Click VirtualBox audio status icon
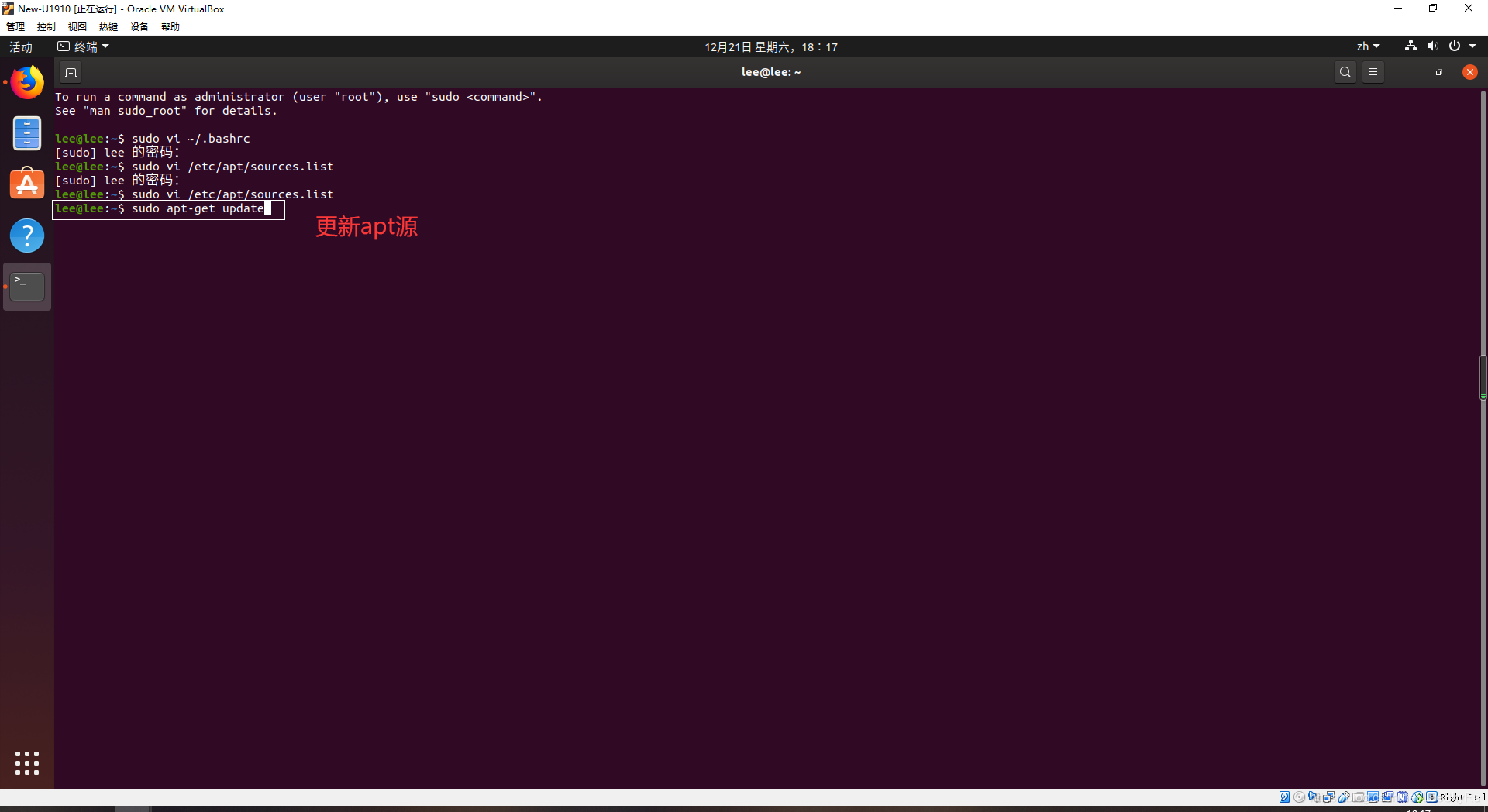The width and height of the screenshot is (1488, 812). pos(1314,797)
